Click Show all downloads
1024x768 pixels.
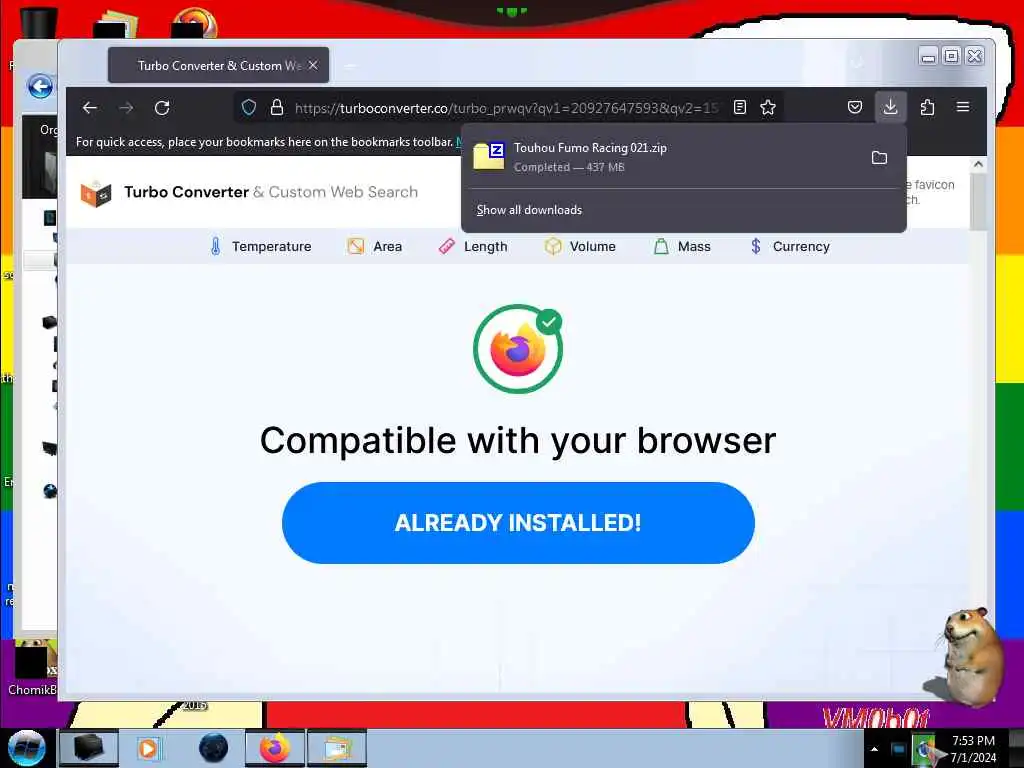point(529,210)
